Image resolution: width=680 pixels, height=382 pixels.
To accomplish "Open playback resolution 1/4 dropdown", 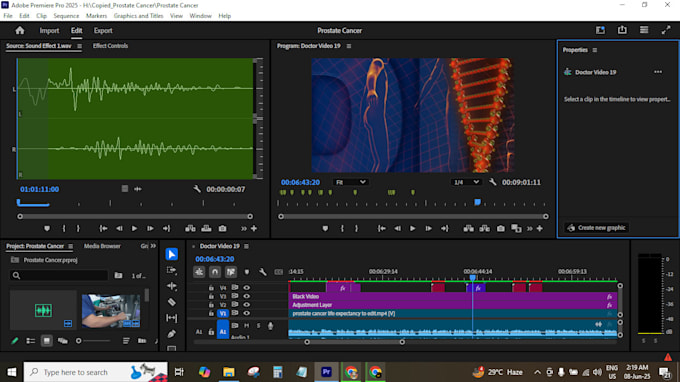I will 466,182.
